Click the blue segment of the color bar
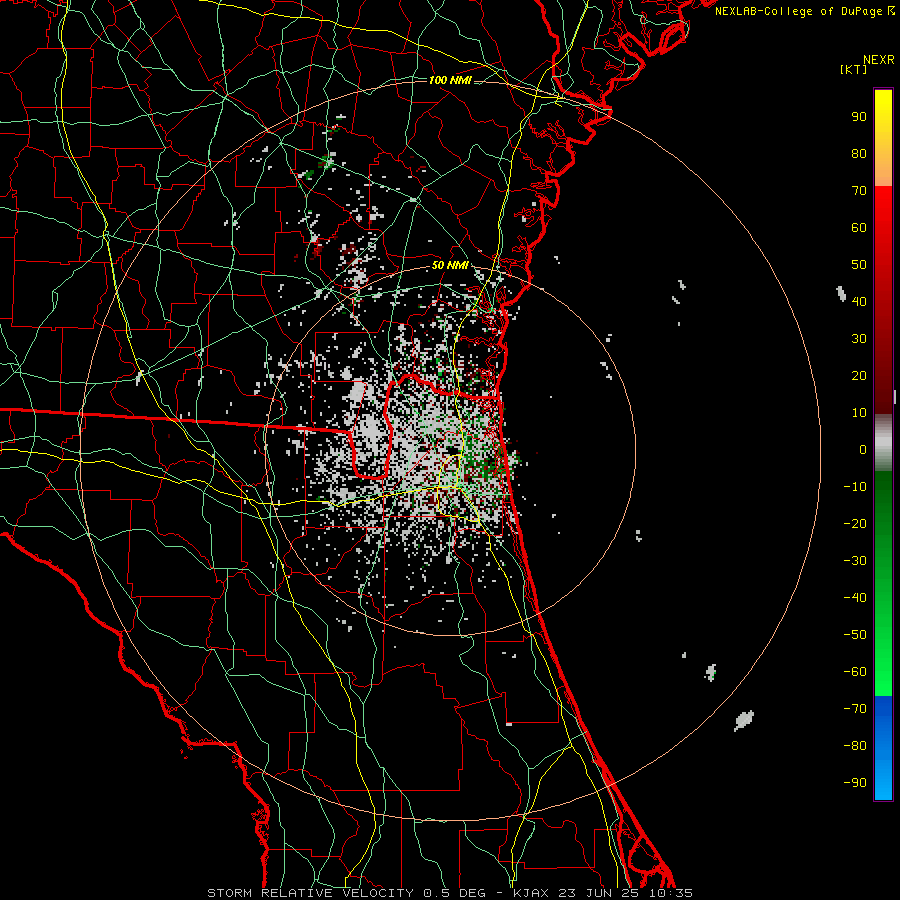The height and width of the screenshot is (900, 900). click(x=883, y=748)
